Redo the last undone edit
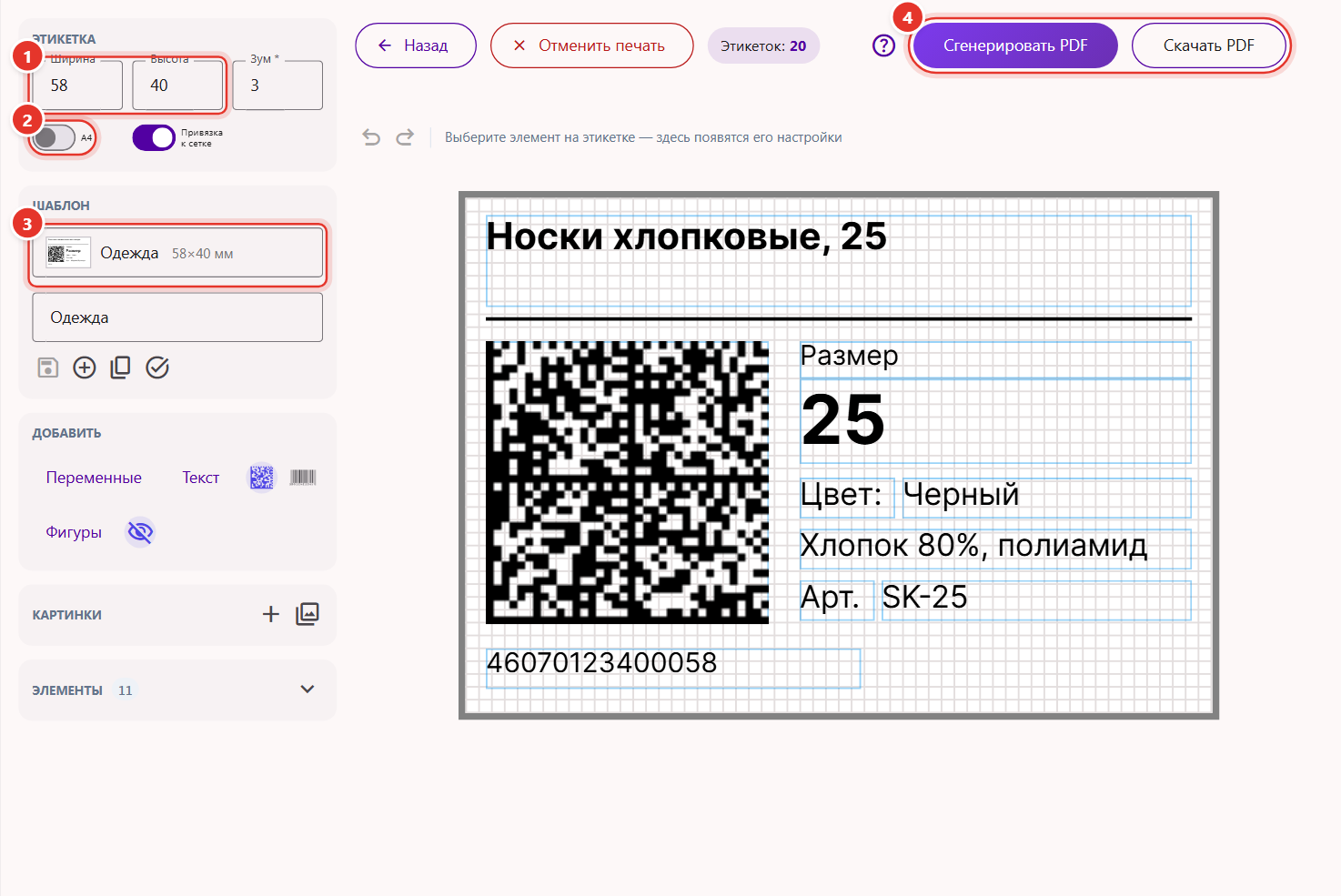The image size is (1341, 896). click(x=405, y=137)
